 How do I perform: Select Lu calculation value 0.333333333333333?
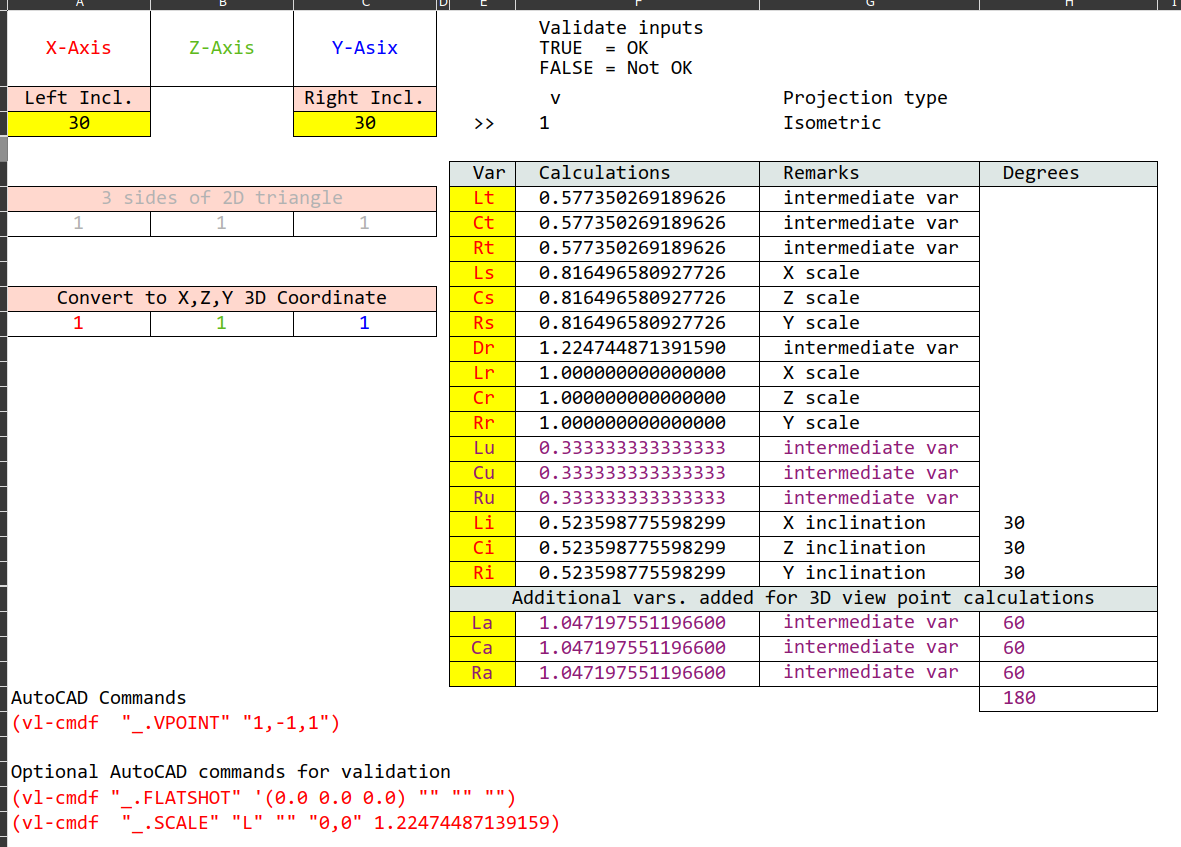pyautogui.click(x=637, y=449)
